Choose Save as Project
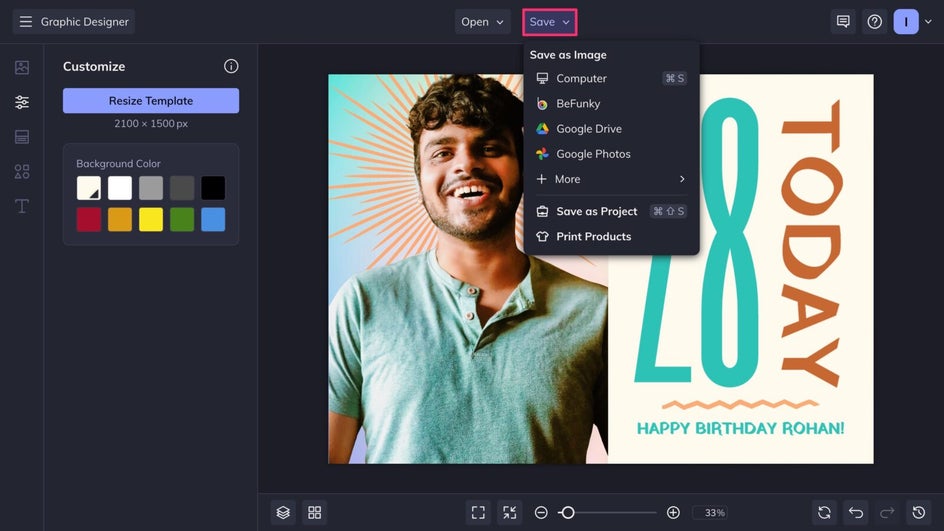The image size is (944, 531). point(611,211)
